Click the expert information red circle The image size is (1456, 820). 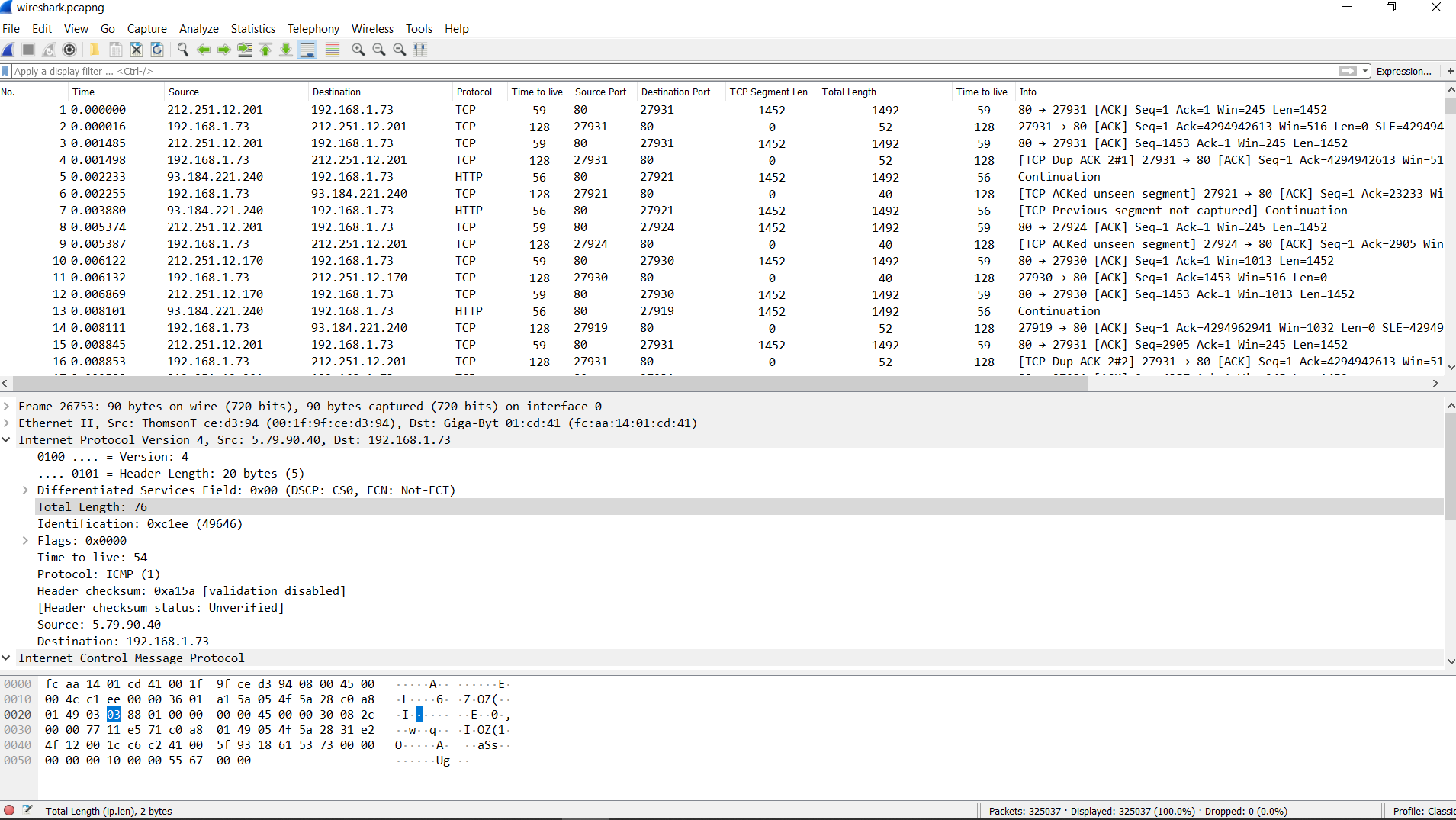9,810
